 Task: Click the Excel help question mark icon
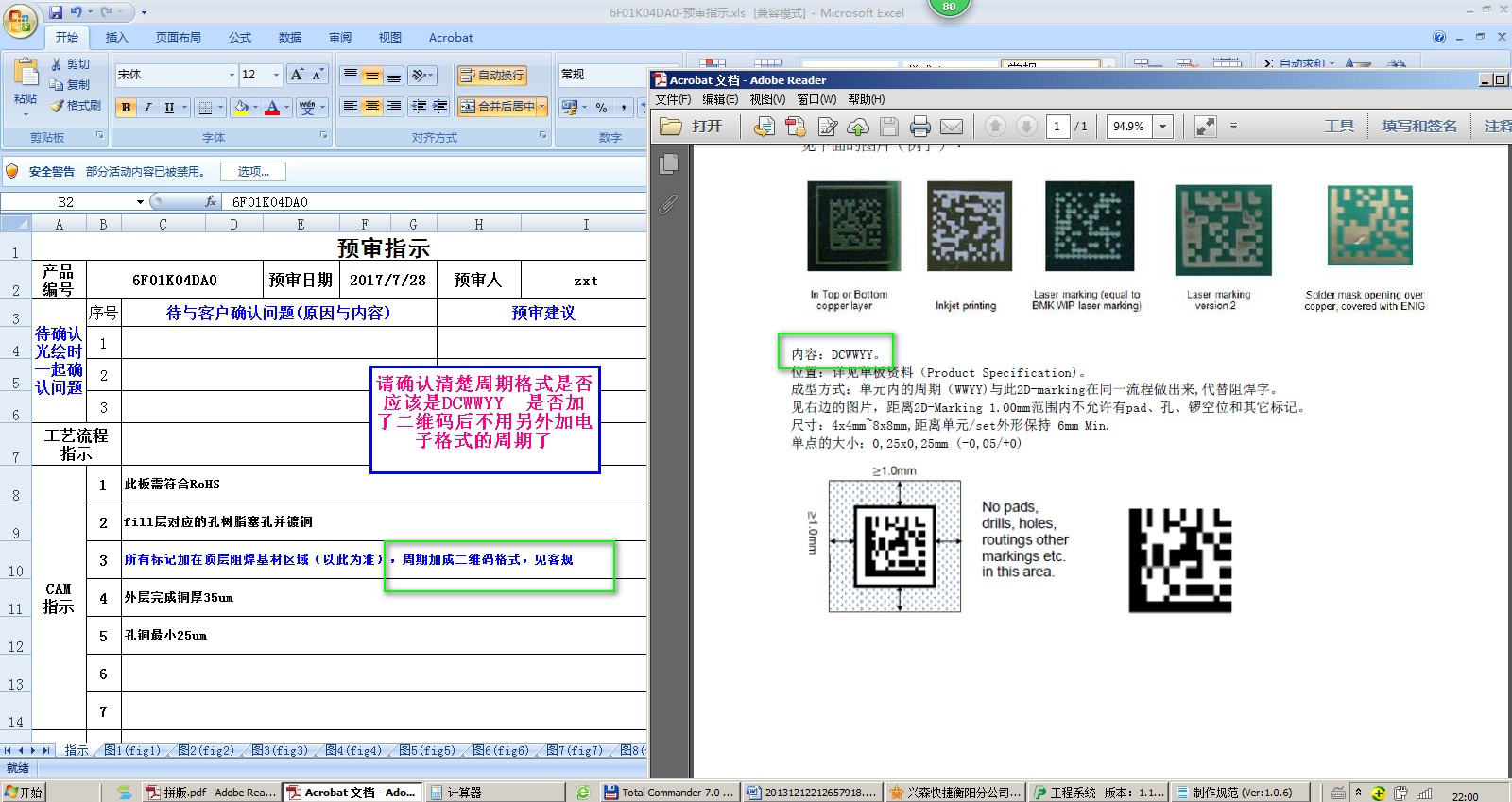(1439, 38)
